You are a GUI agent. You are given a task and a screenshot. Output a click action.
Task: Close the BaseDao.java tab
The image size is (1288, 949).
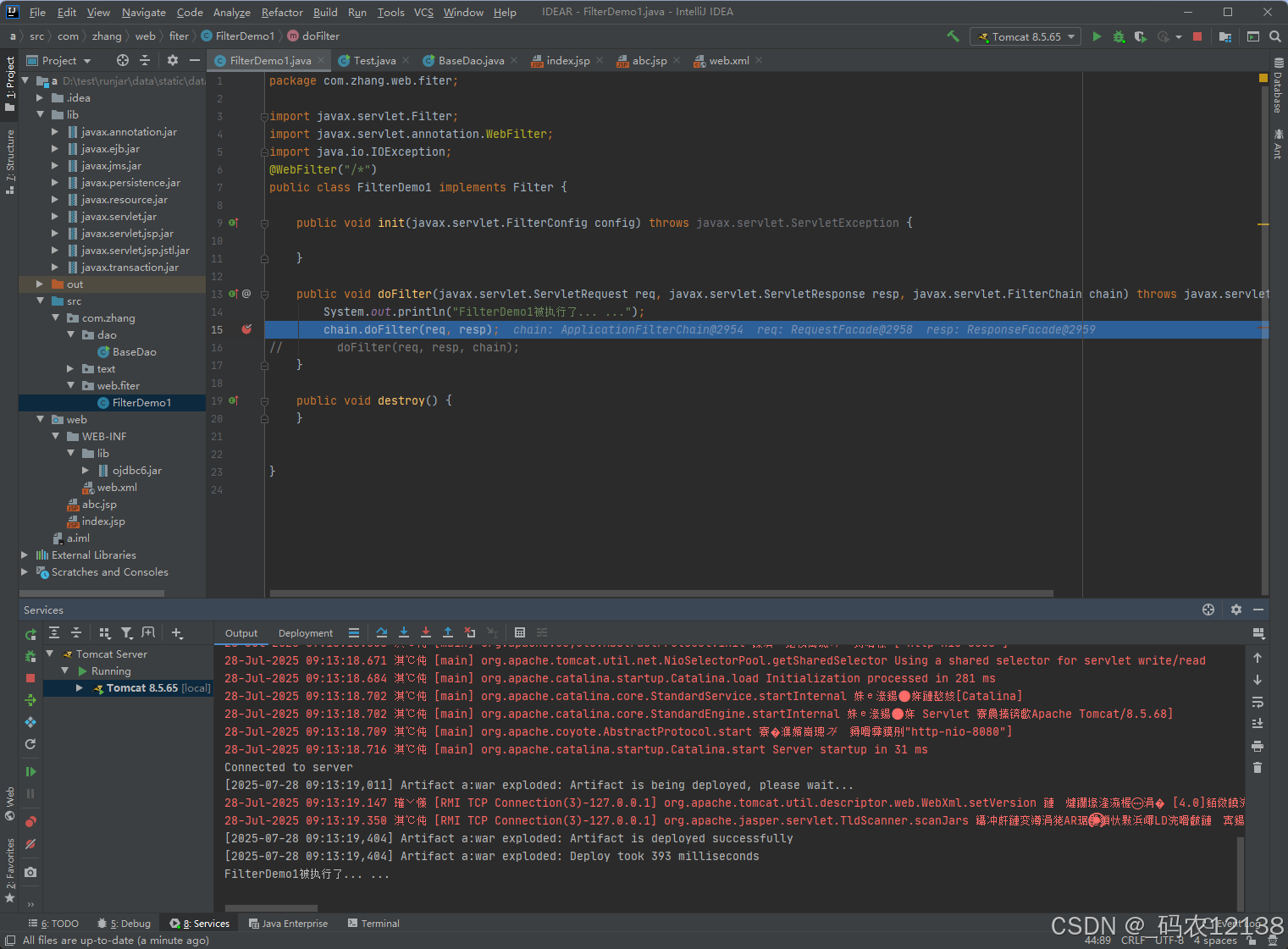point(514,60)
